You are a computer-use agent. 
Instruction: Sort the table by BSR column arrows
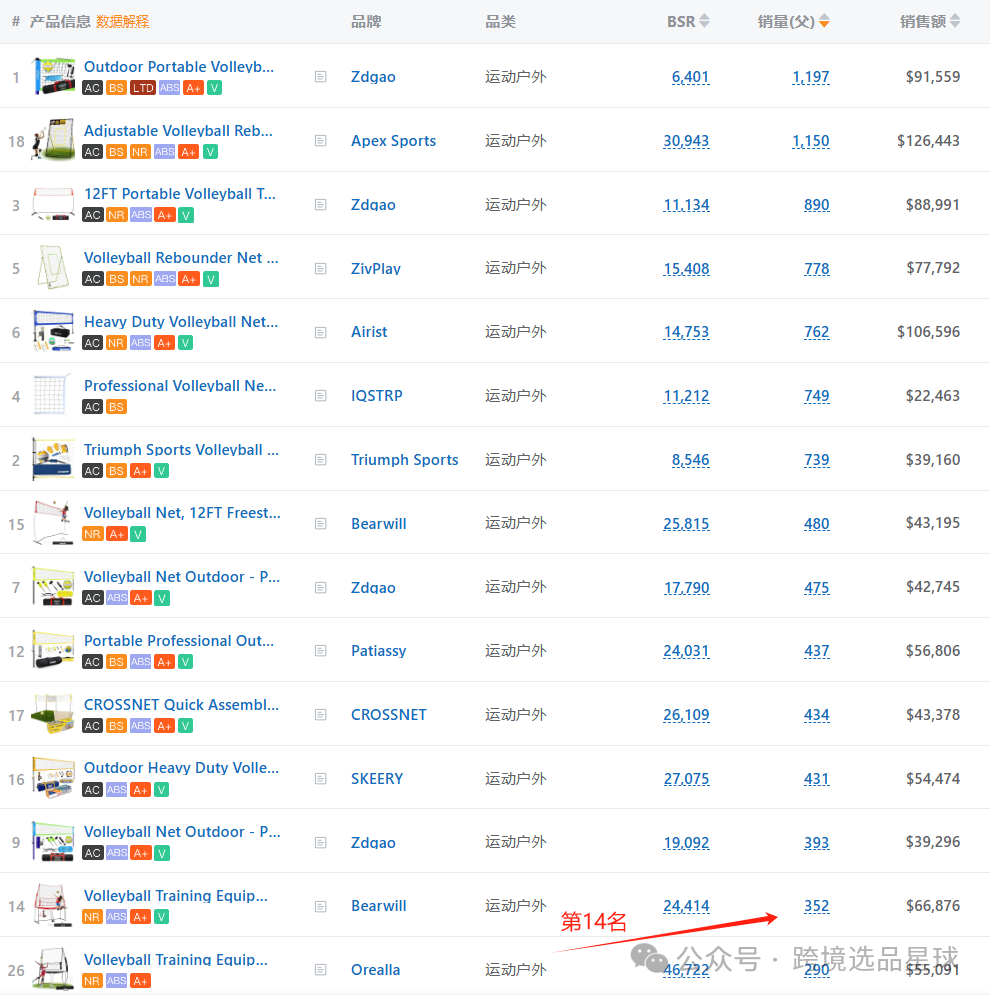[704, 21]
